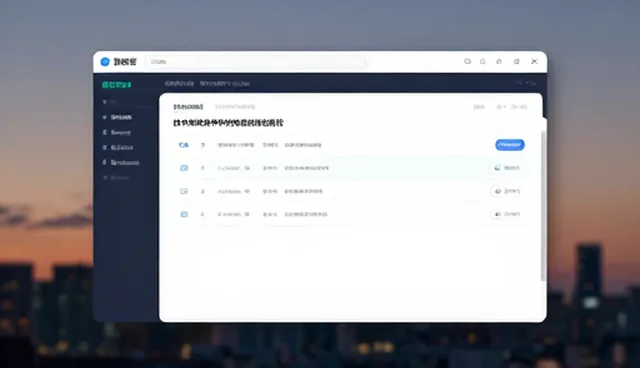Select the second greyed tab in white panel
This screenshot has height=368, width=640.
point(235,107)
